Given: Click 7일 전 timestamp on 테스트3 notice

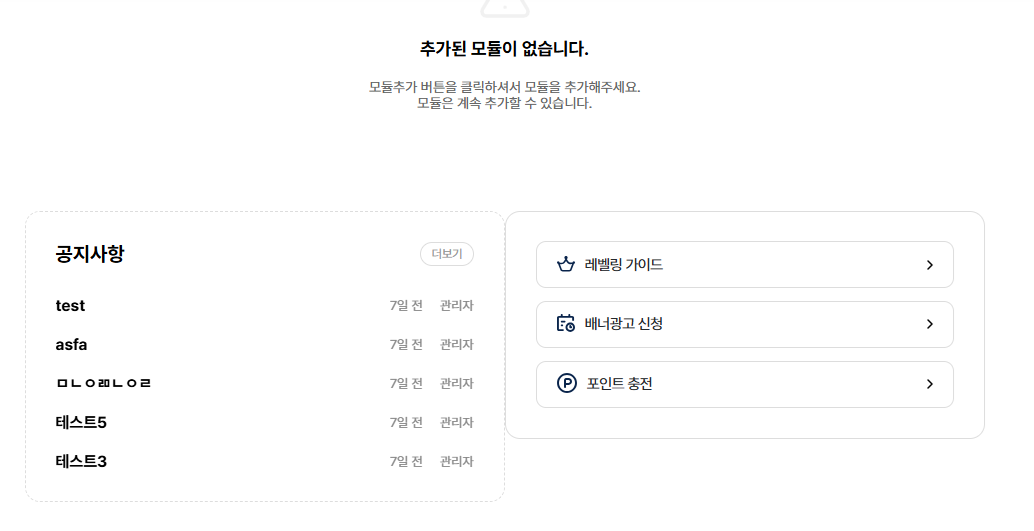Looking at the screenshot, I should pyautogui.click(x=406, y=462).
